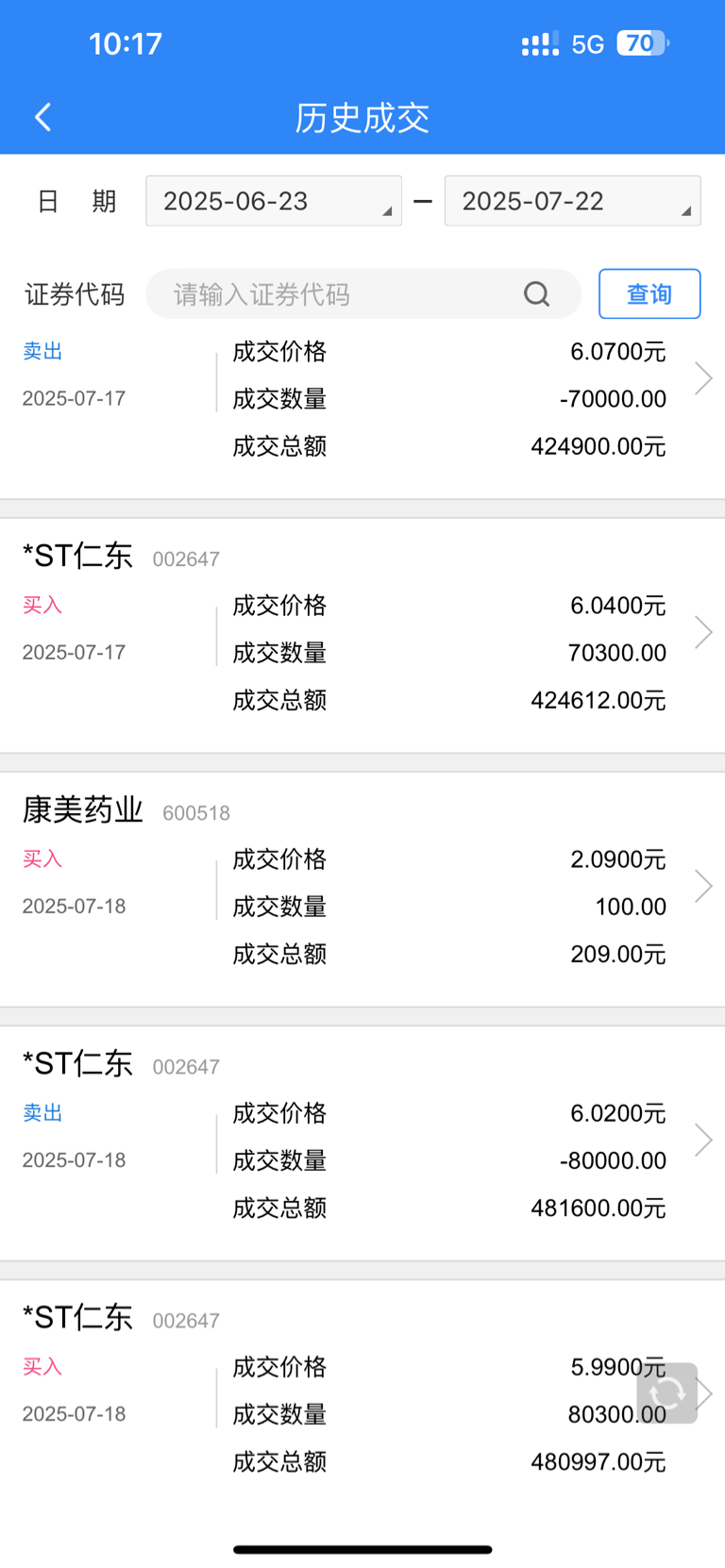This screenshot has width=725, height=1568.
Task: Open end date dropdown 2025-07-22
Action: (573, 201)
